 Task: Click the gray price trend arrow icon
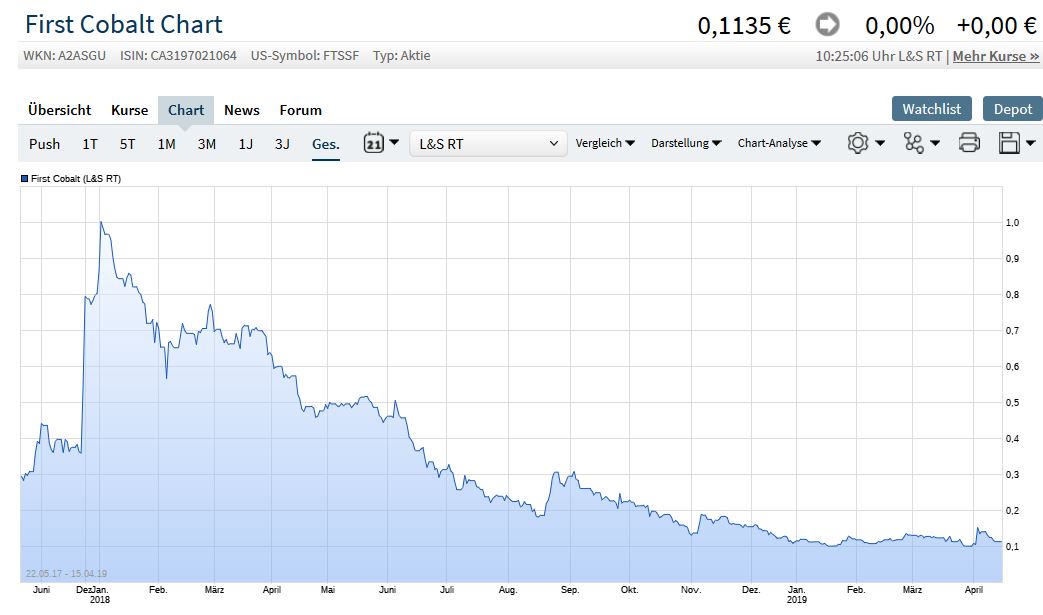(827, 25)
